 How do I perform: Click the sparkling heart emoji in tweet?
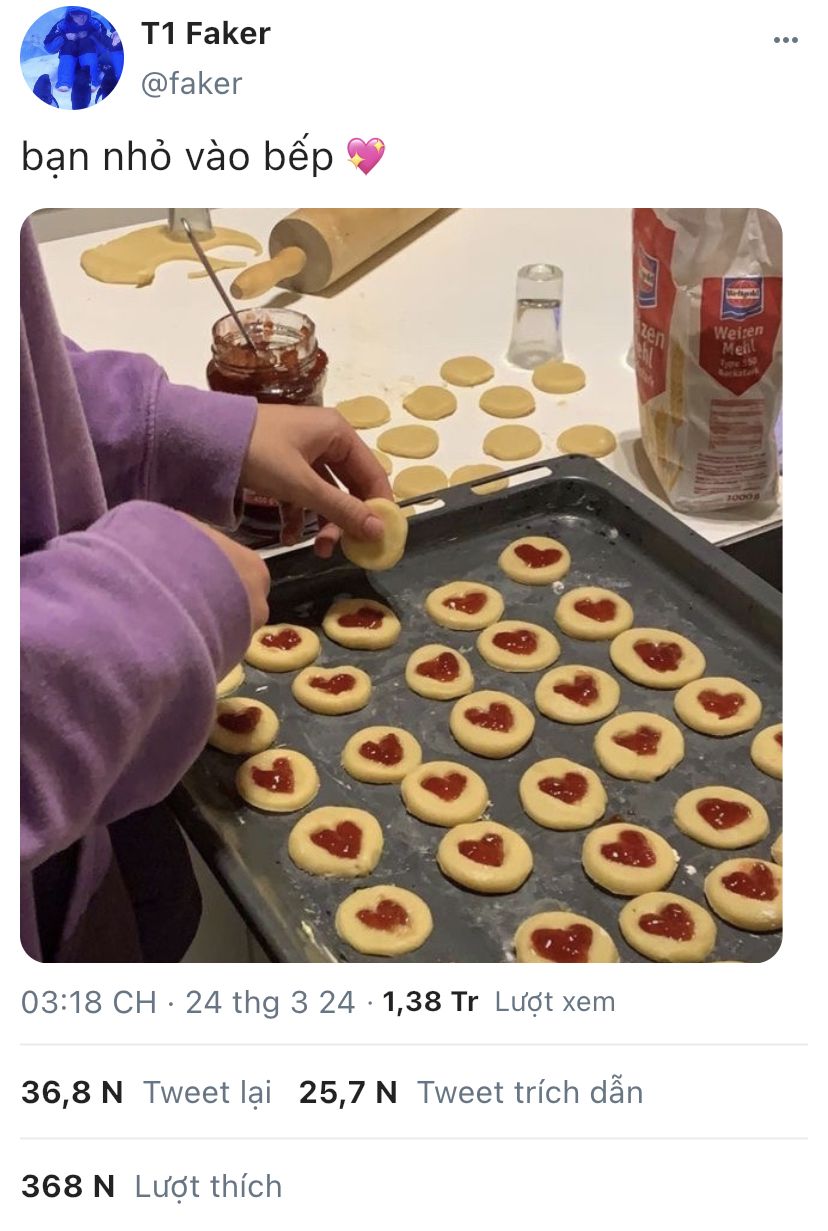365,157
